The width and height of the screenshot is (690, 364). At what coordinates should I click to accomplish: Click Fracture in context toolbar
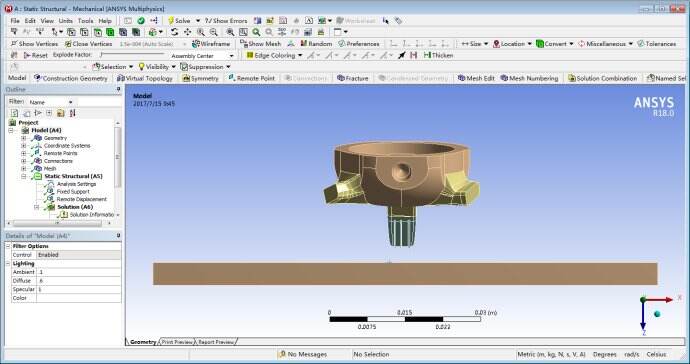352,78
